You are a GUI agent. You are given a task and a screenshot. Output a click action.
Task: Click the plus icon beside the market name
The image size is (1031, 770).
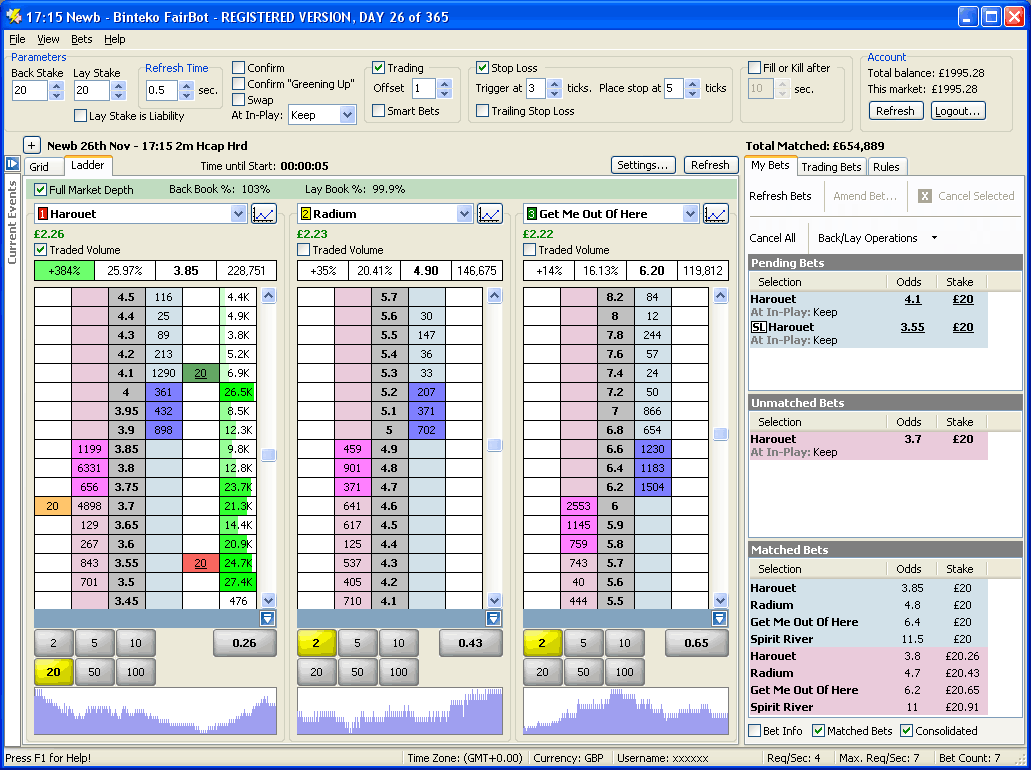point(32,144)
